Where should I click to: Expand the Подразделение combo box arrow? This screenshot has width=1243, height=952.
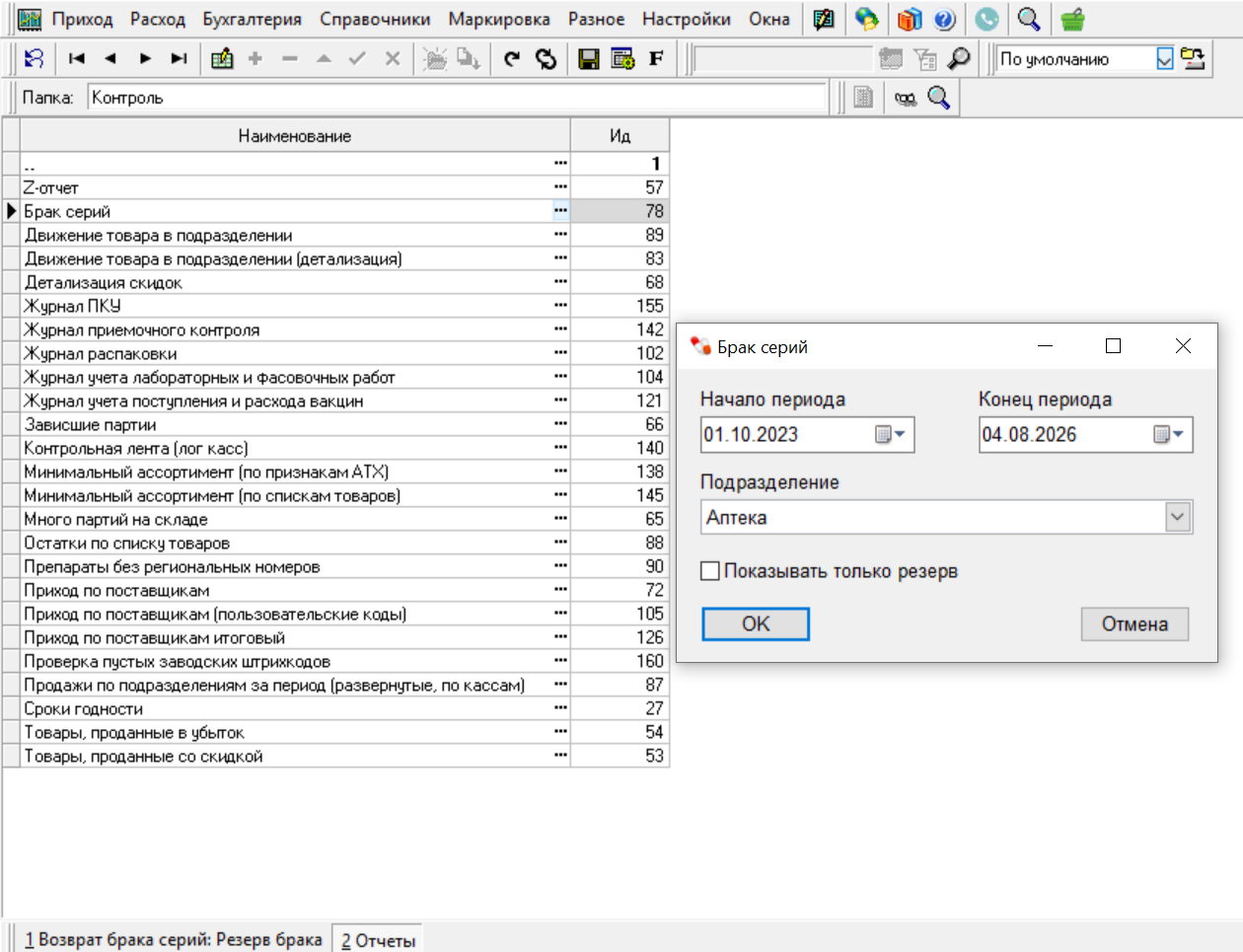click(x=1178, y=517)
